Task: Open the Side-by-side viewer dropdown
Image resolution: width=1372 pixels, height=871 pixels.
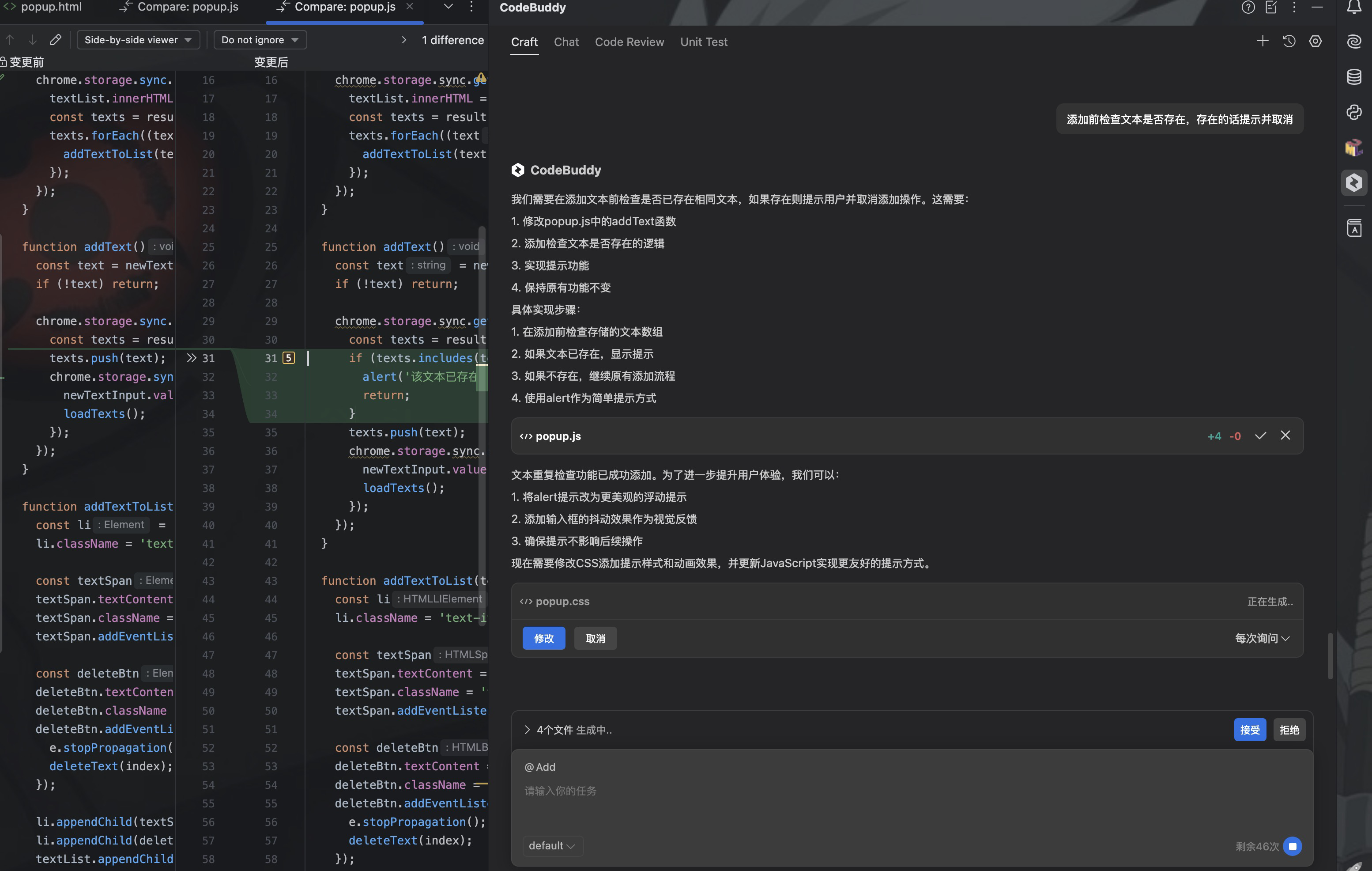Action: click(x=137, y=40)
